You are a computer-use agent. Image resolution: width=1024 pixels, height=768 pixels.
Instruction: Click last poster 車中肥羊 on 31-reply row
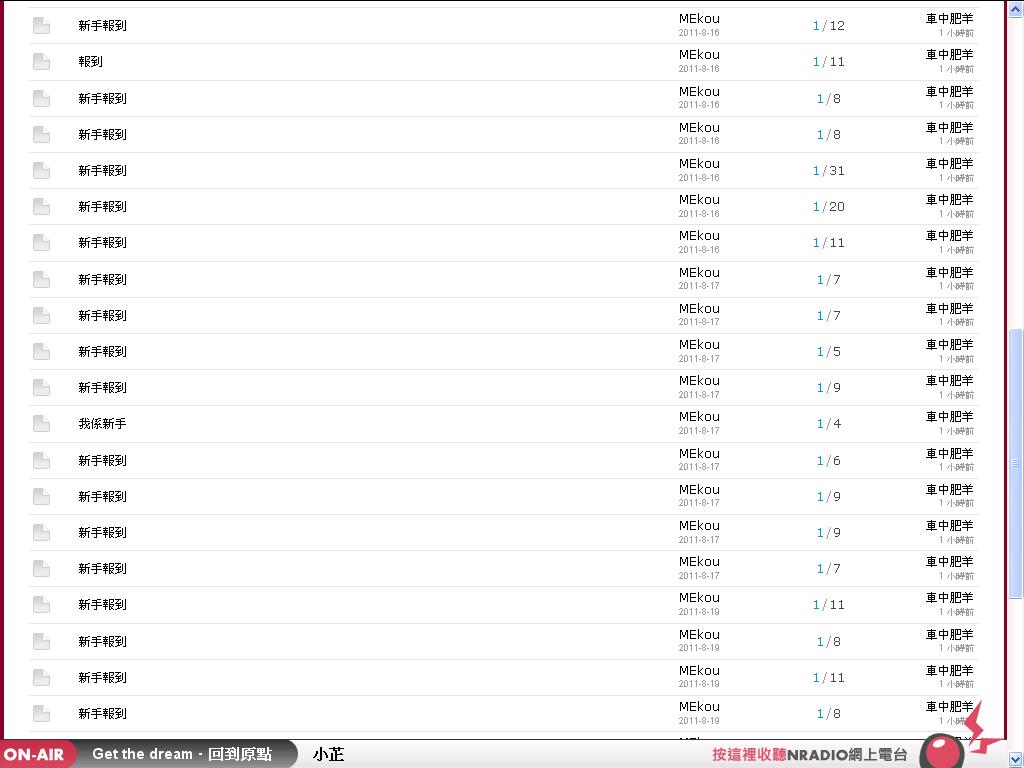coord(950,164)
